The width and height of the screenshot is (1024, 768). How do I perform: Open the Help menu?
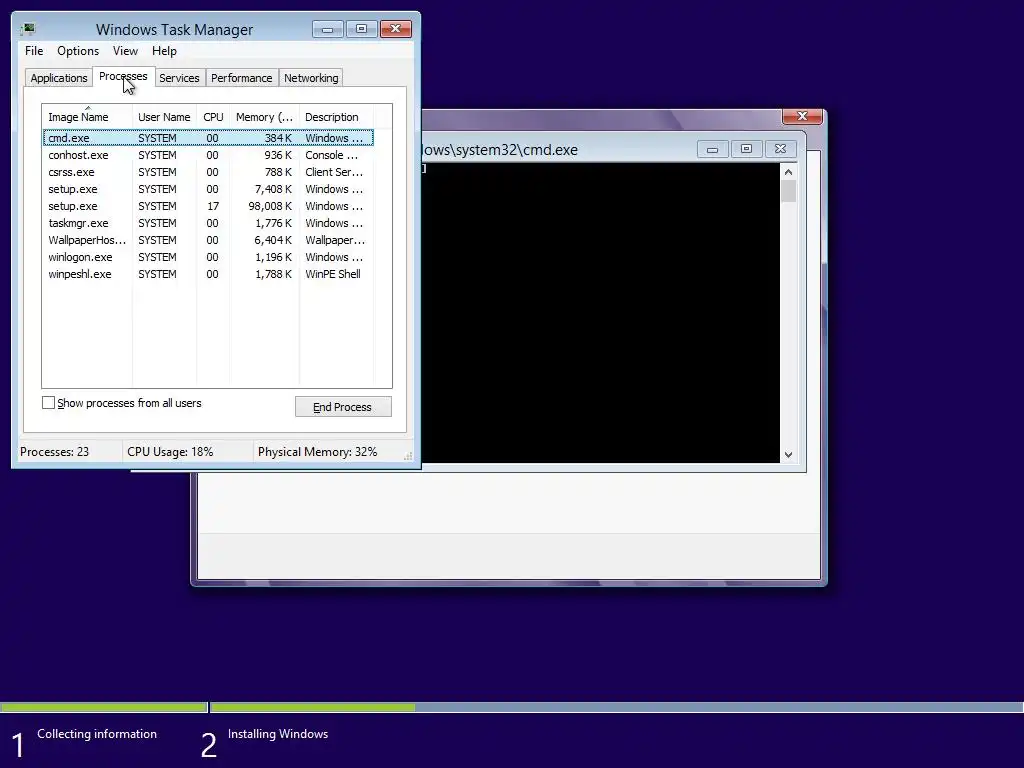pos(164,51)
